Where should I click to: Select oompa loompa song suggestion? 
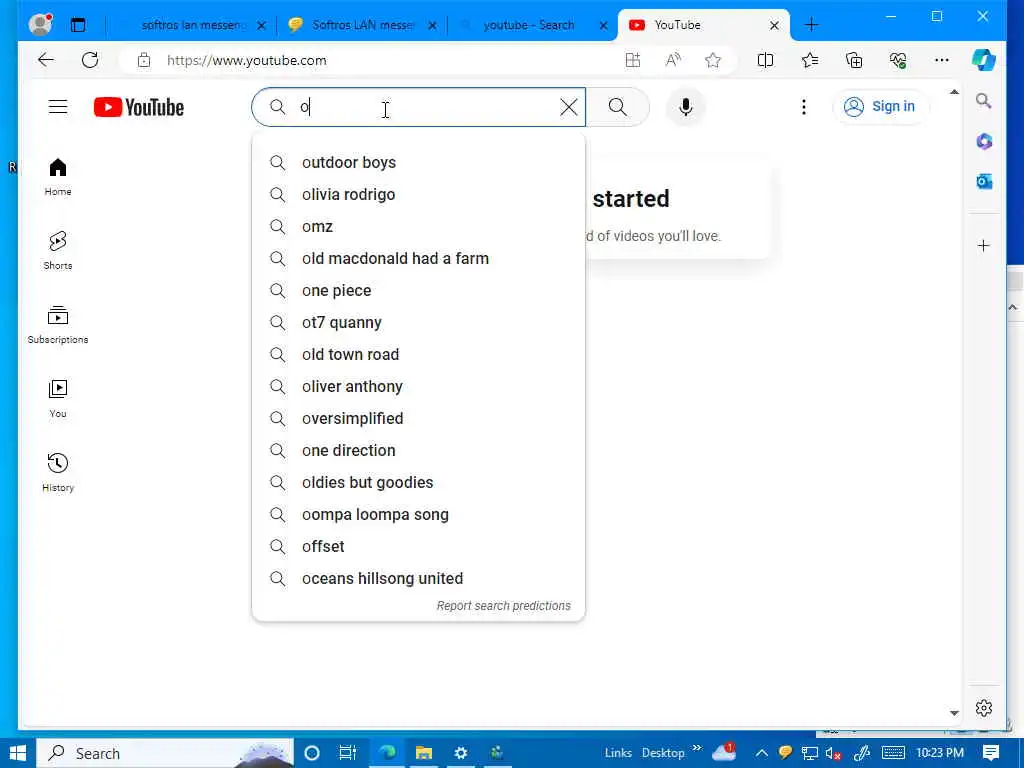point(418,515)
